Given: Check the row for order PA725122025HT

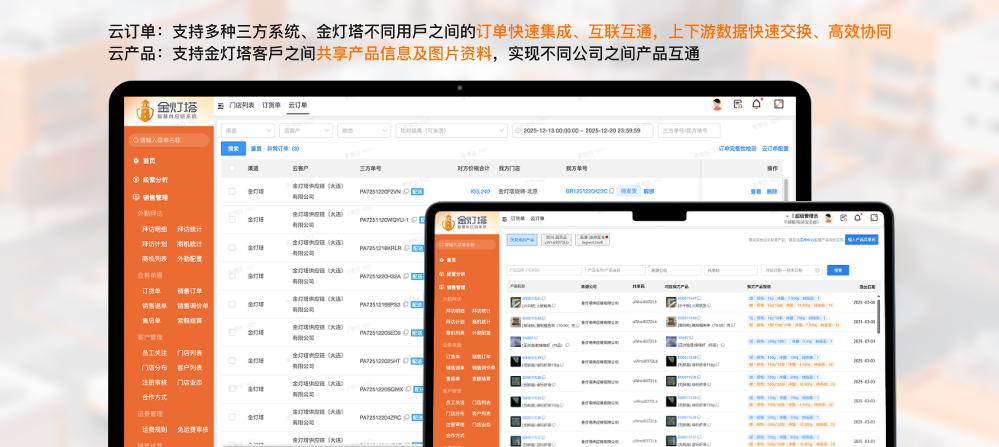Looking at the screenshot, I should click(232, 360).
